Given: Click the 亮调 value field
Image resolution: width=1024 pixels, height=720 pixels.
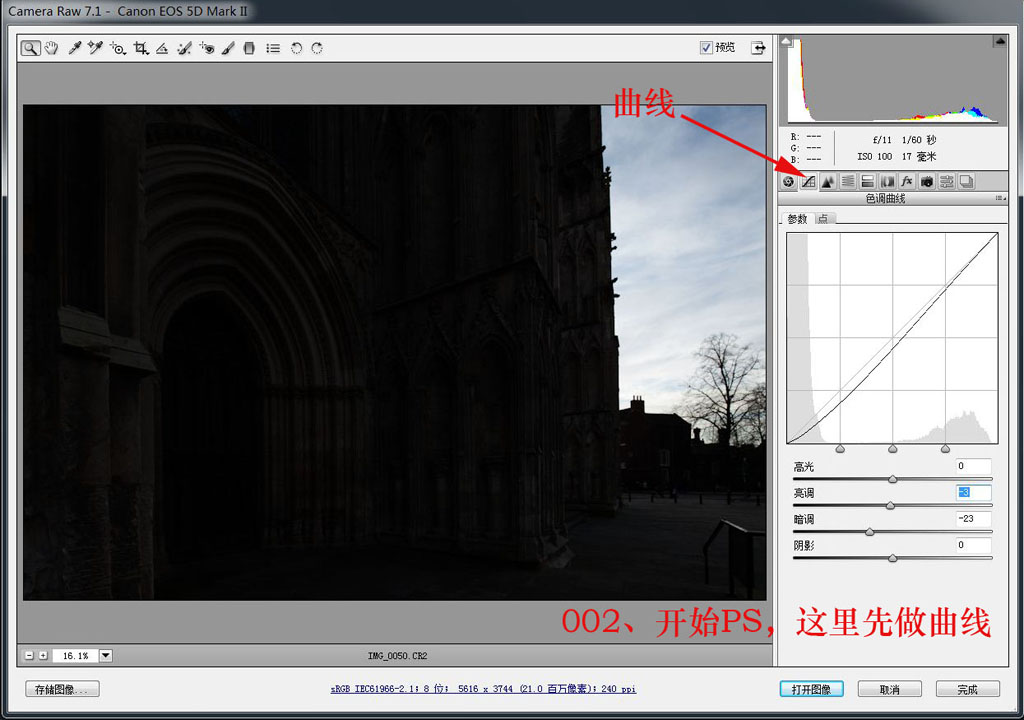Looking at the screenshot, I should tap(973, 493).
